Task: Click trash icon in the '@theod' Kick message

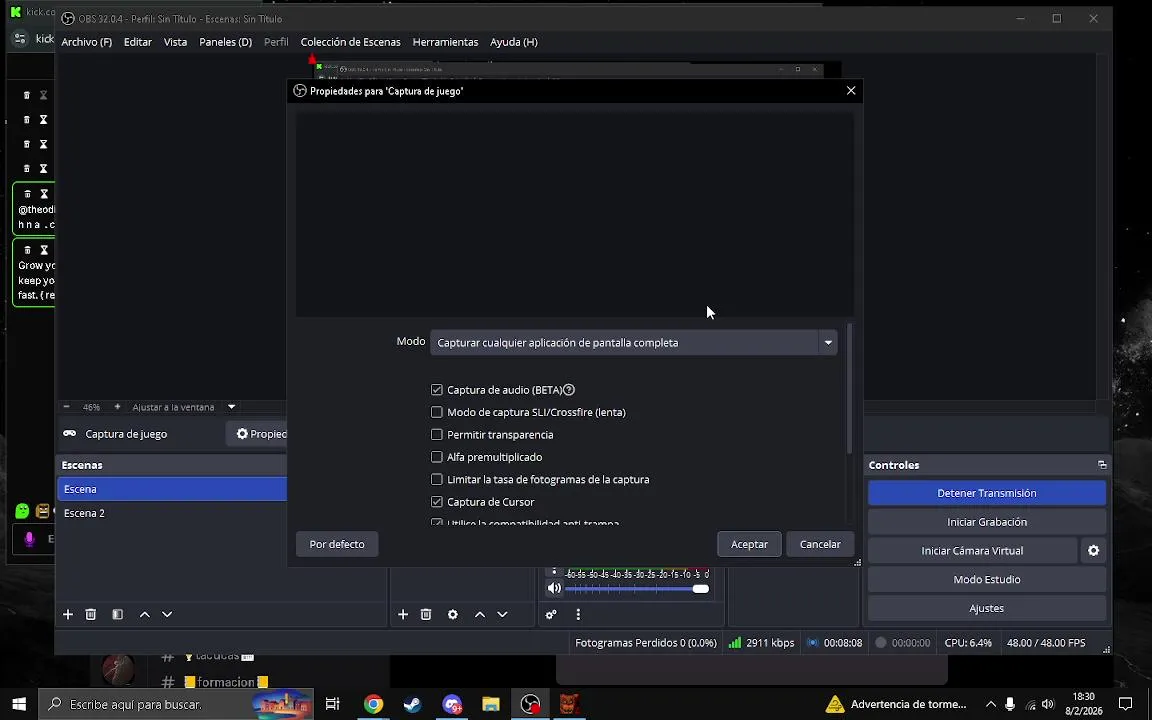Action: [27, 194]
